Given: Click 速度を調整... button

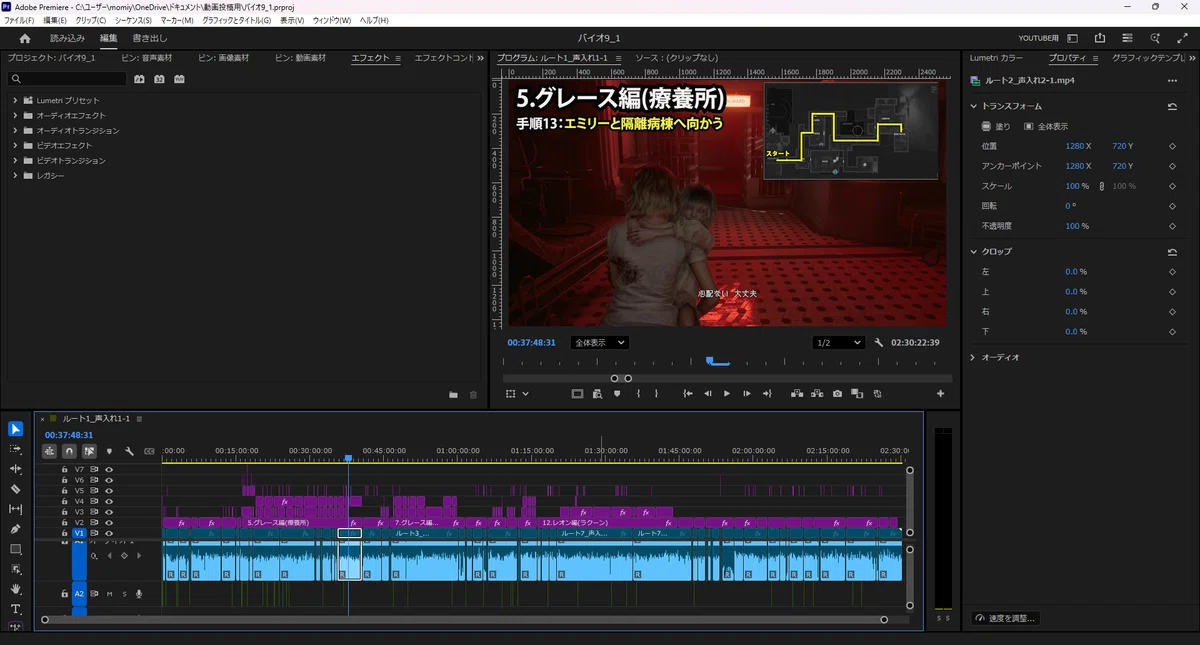Looking at the screenshot, I should point(1006,618).
